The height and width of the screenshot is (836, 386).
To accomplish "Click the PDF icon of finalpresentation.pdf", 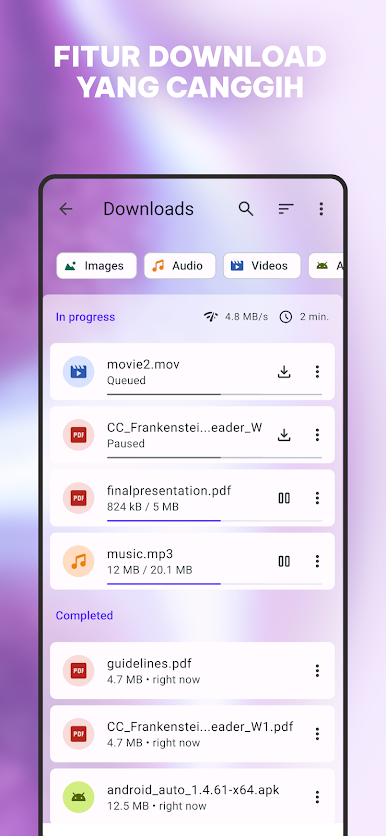I will (78, 498).
